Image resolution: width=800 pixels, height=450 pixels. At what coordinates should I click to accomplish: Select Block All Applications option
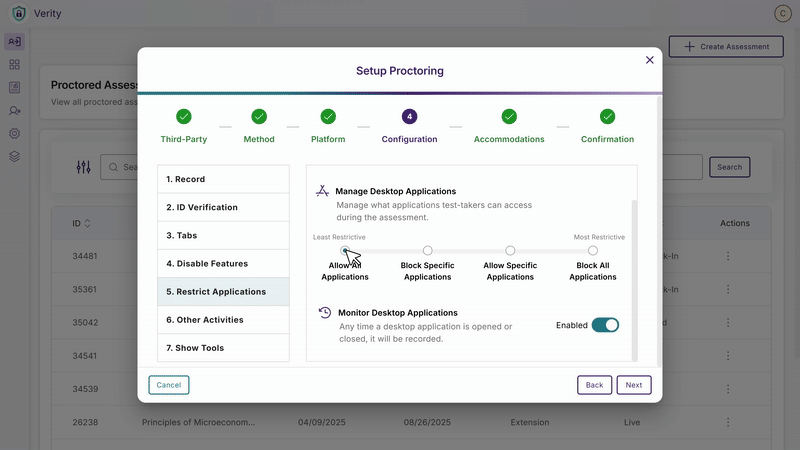[593, 251]
